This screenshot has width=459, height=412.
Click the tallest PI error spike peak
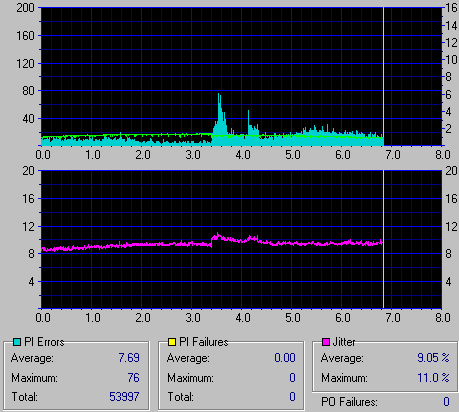(x=219, y=95)
